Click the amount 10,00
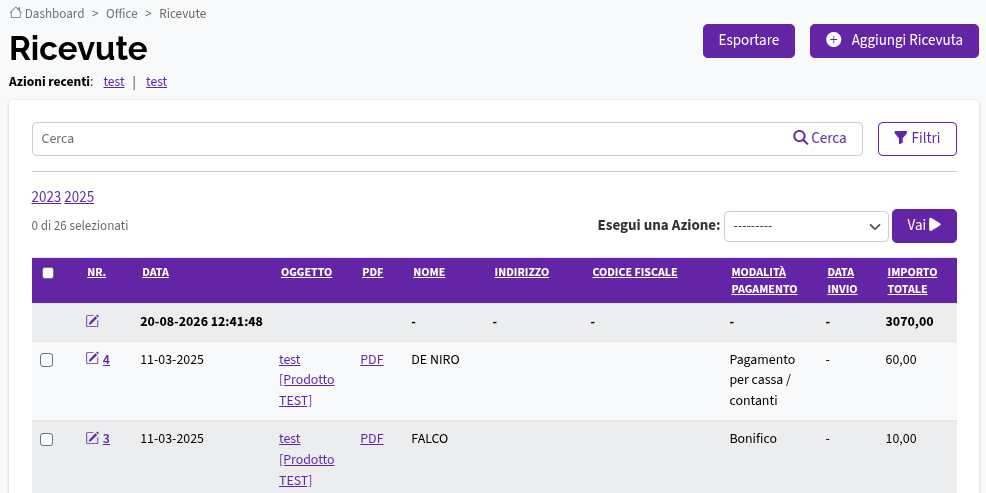Viewport: 986px width, 493px height. coord(900,439)
